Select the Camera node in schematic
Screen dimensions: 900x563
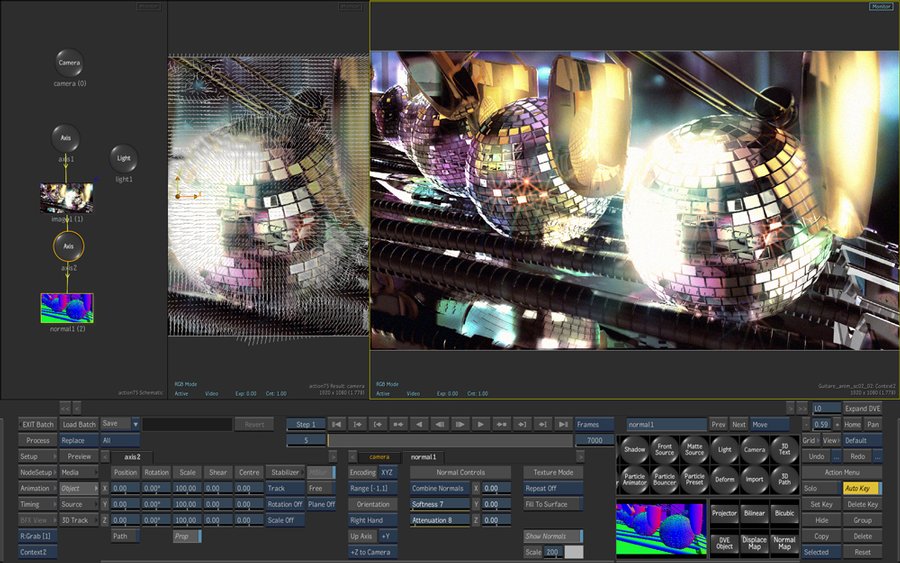(69, 63)
